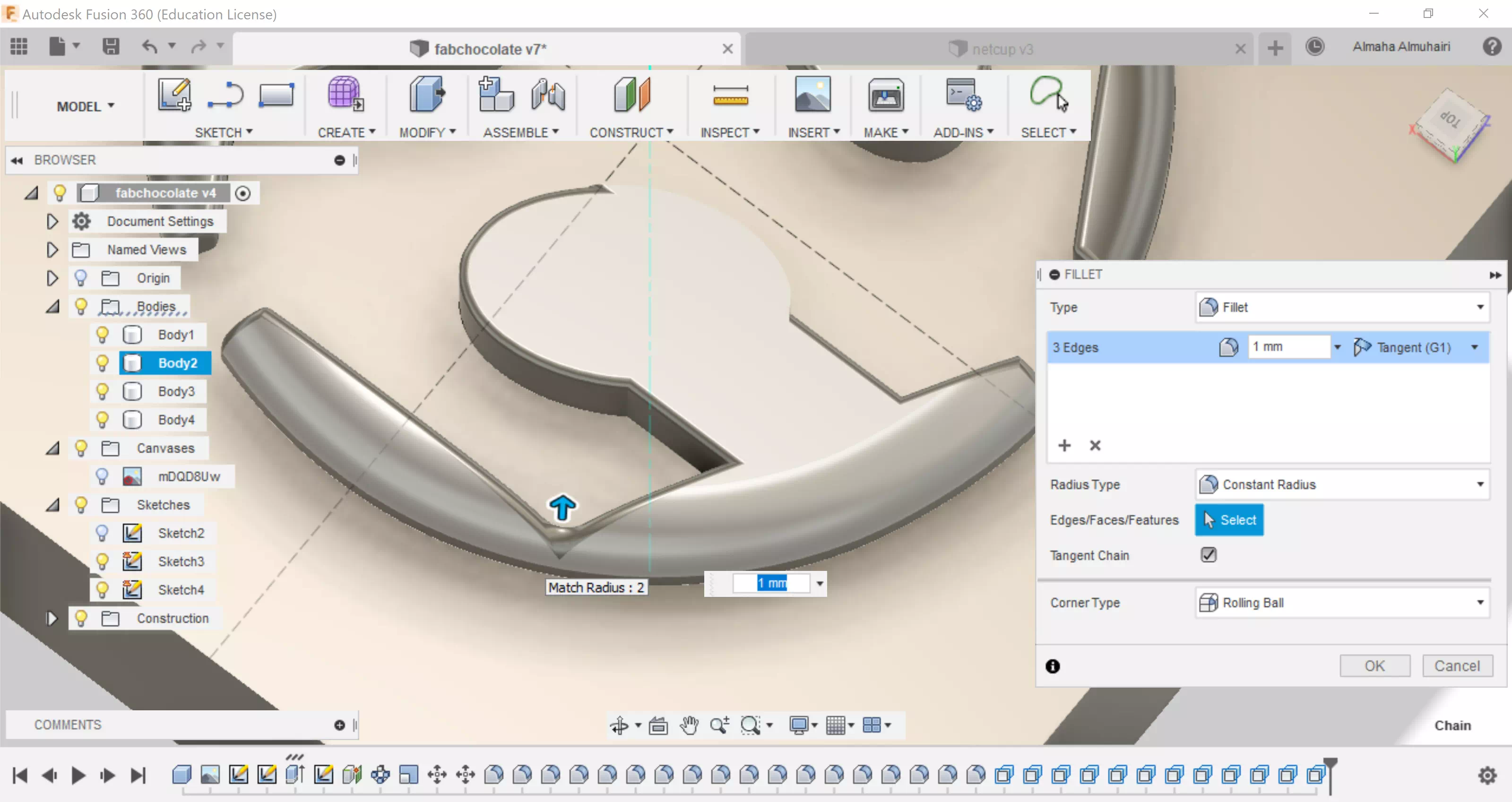Click the Scripts and Add-Ins icon
This screenshot has width=1512, height=802.
pyautogui.click(x=963, y=95)
